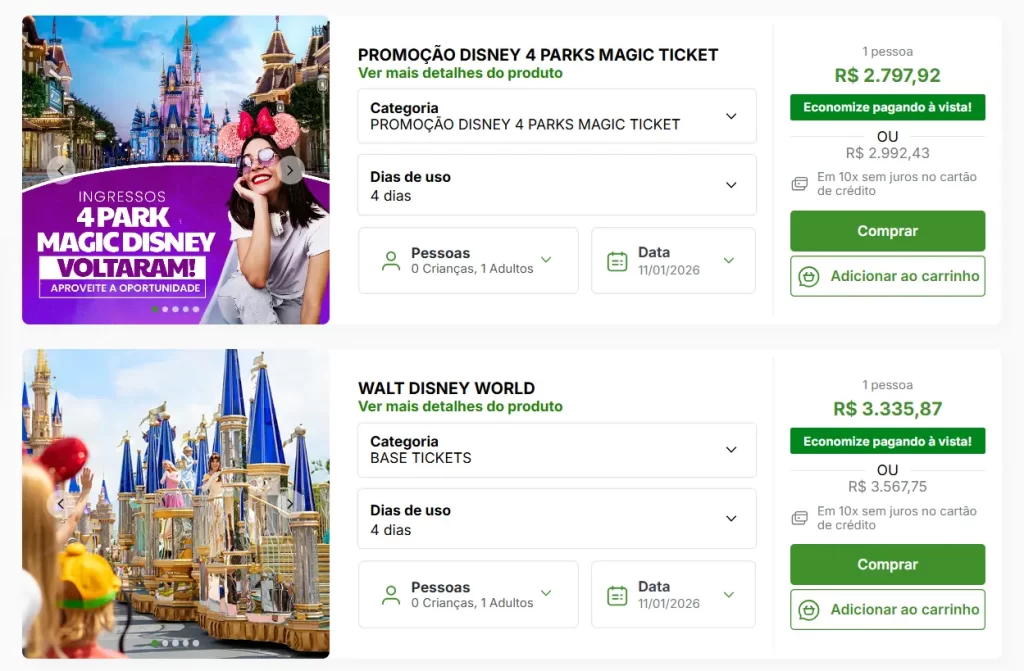Open the Pessoas selector on the first ticket
The image size is (1024, 671).
point(468,261)
